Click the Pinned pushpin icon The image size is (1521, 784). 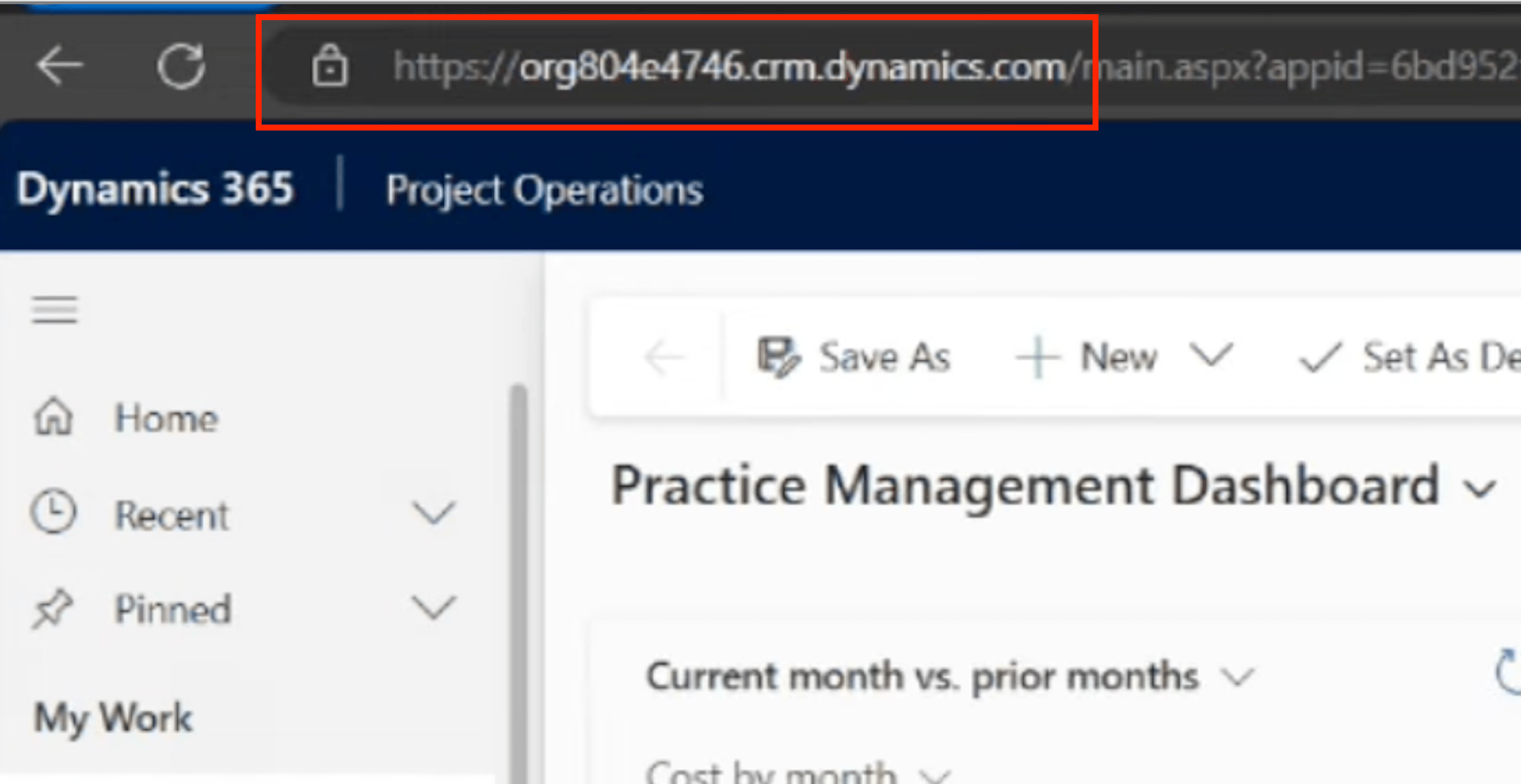coord(52,609)
